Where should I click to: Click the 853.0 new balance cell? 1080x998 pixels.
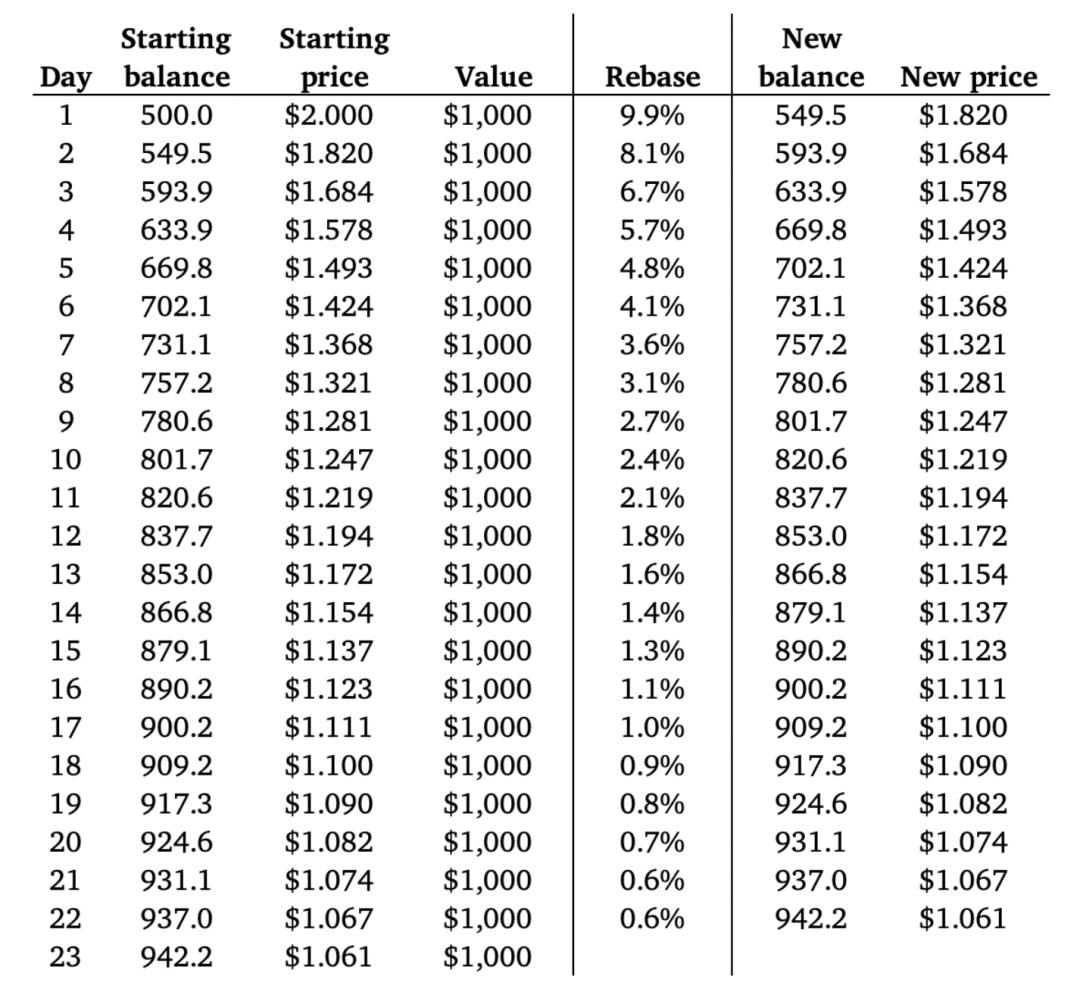811,536
